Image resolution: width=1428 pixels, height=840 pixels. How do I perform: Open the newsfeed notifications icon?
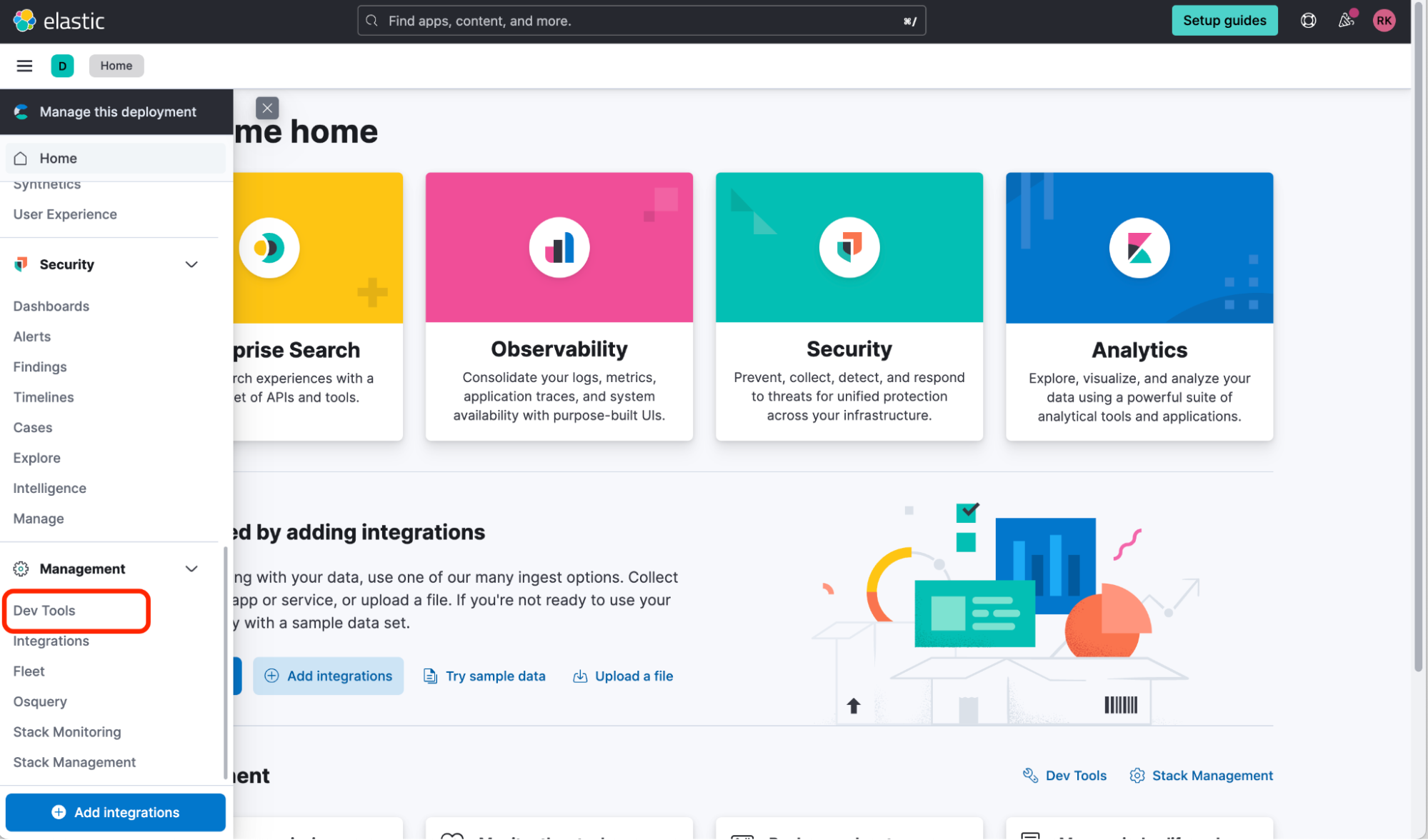pyautogui.click(x=1346, y=20)
